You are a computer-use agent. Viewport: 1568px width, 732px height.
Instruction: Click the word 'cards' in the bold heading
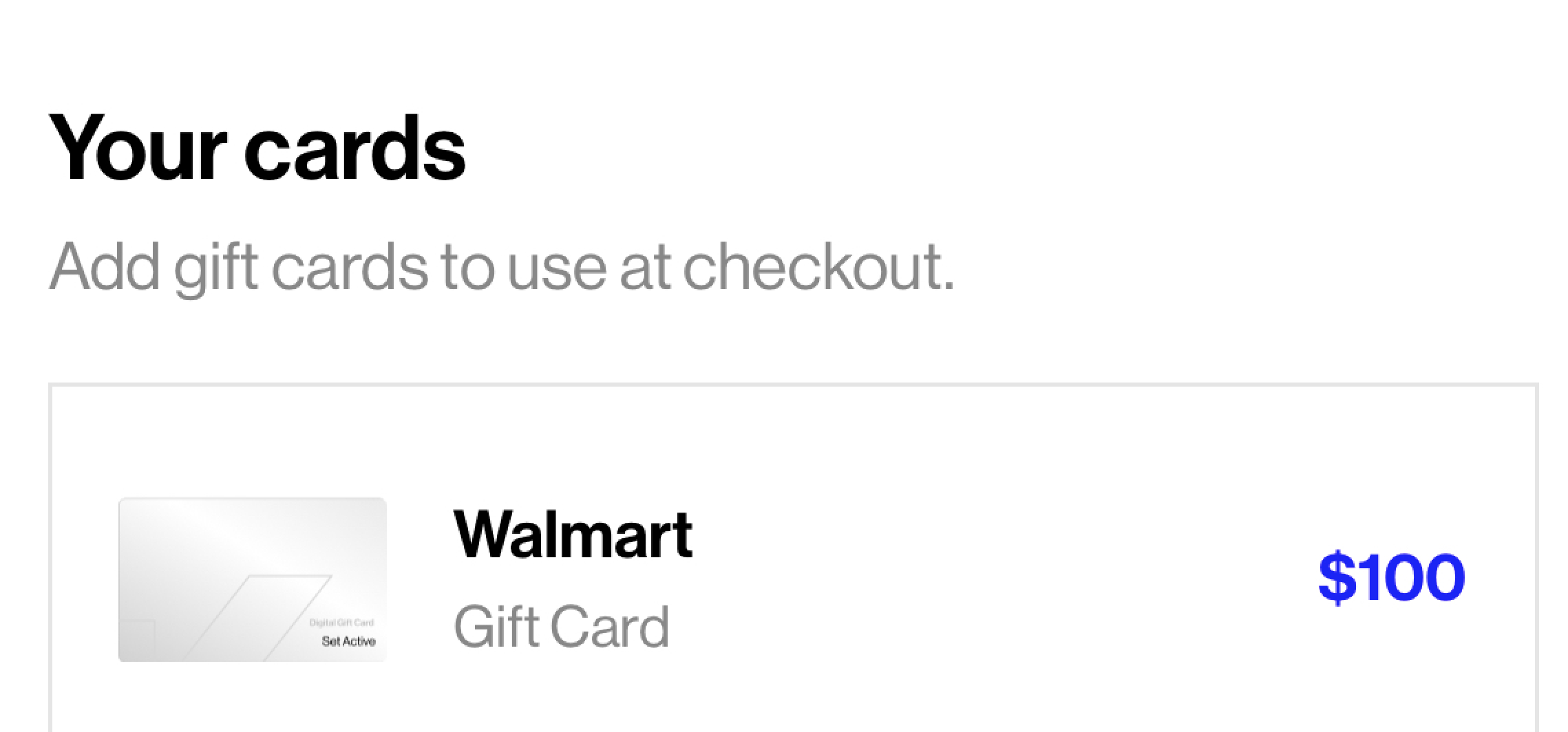[355, 149]
